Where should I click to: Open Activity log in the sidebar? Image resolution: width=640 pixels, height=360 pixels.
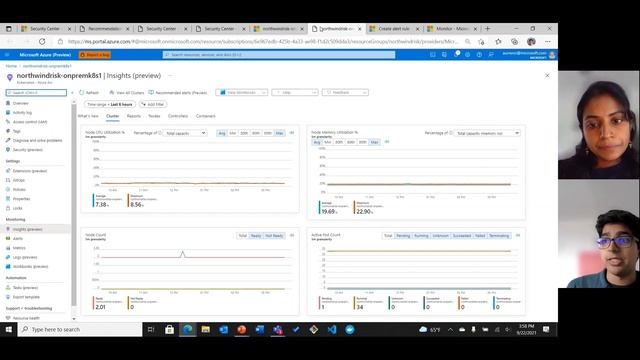(22, 113)
